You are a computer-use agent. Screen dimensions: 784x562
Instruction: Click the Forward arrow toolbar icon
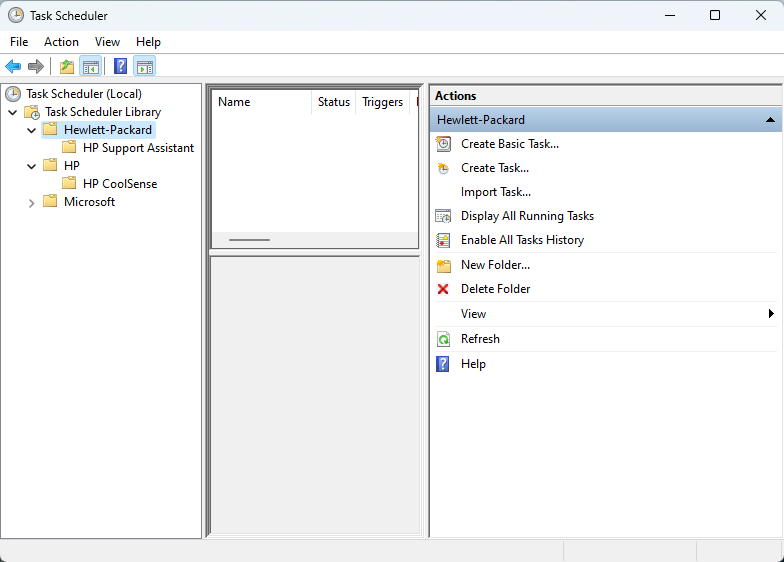pyautogui.click(x=36, y=66)
